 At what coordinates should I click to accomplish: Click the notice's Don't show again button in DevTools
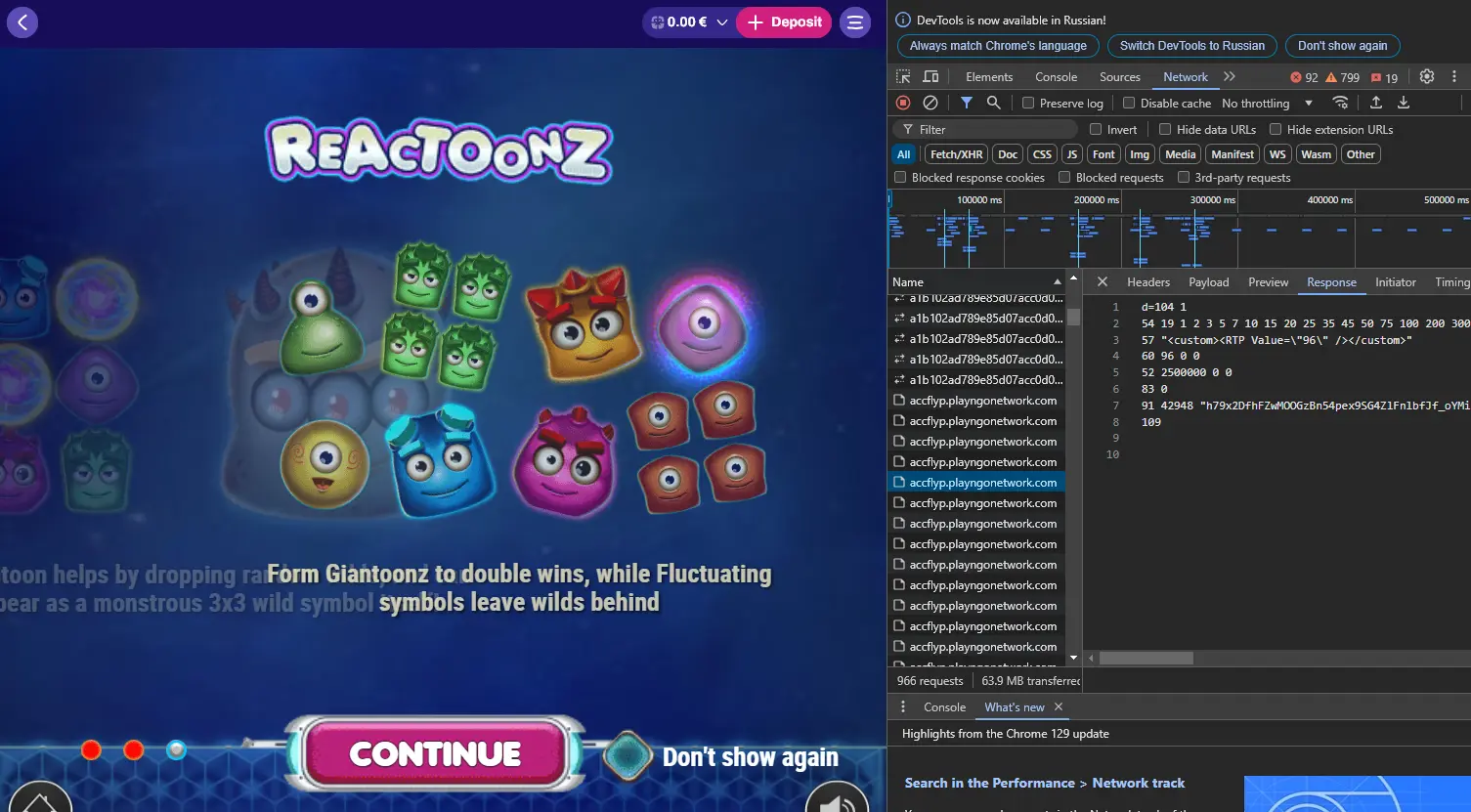[x=1342, y=46]
